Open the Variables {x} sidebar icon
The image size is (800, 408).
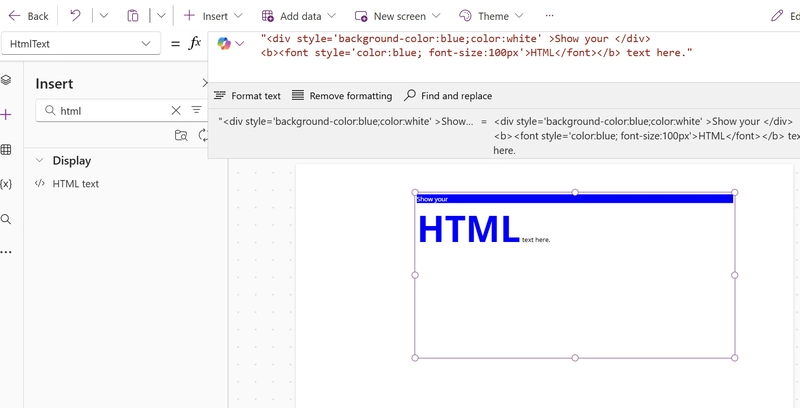tap(6, 184)
